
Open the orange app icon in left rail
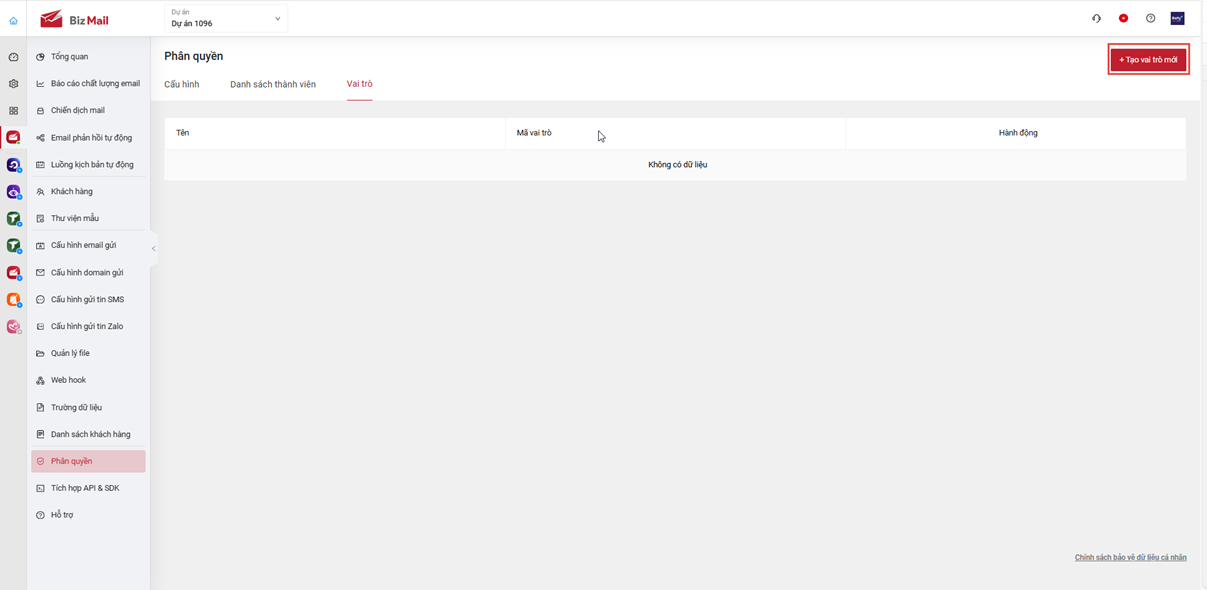point(13,299)
